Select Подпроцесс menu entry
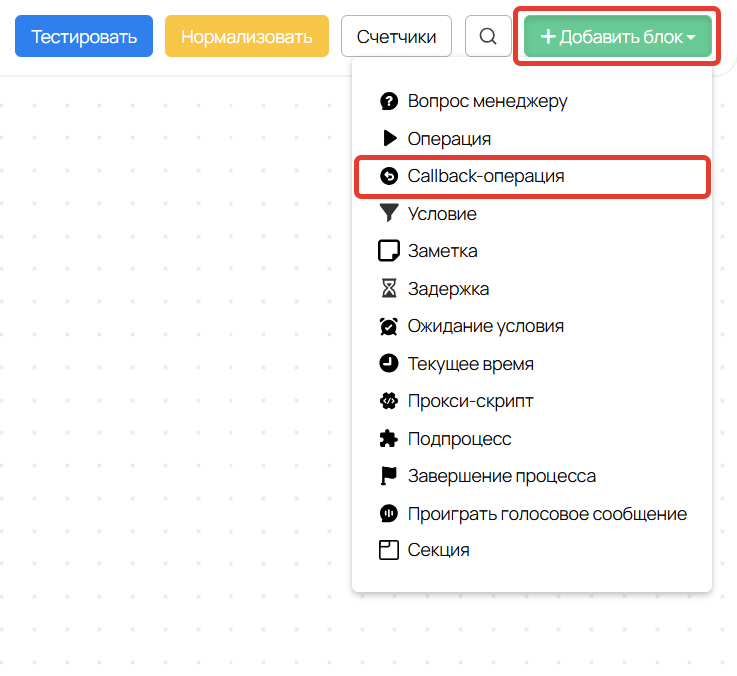 click(x=532, y=439)
